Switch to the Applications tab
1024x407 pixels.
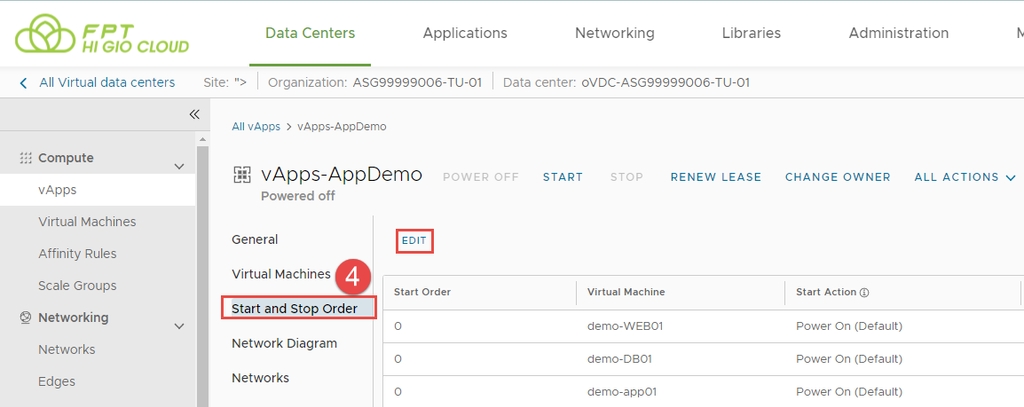coord(465,33)
